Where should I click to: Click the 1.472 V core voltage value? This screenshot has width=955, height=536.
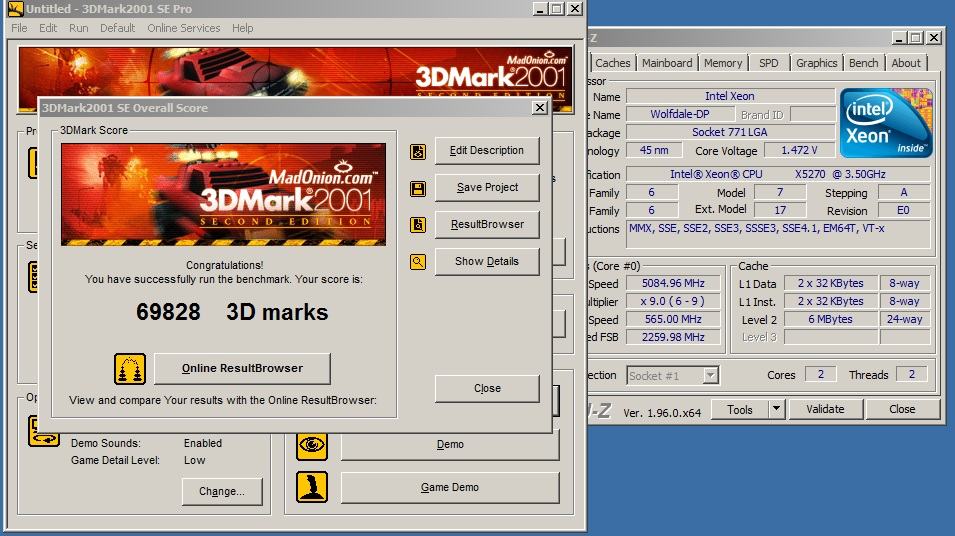click(799, 150)
